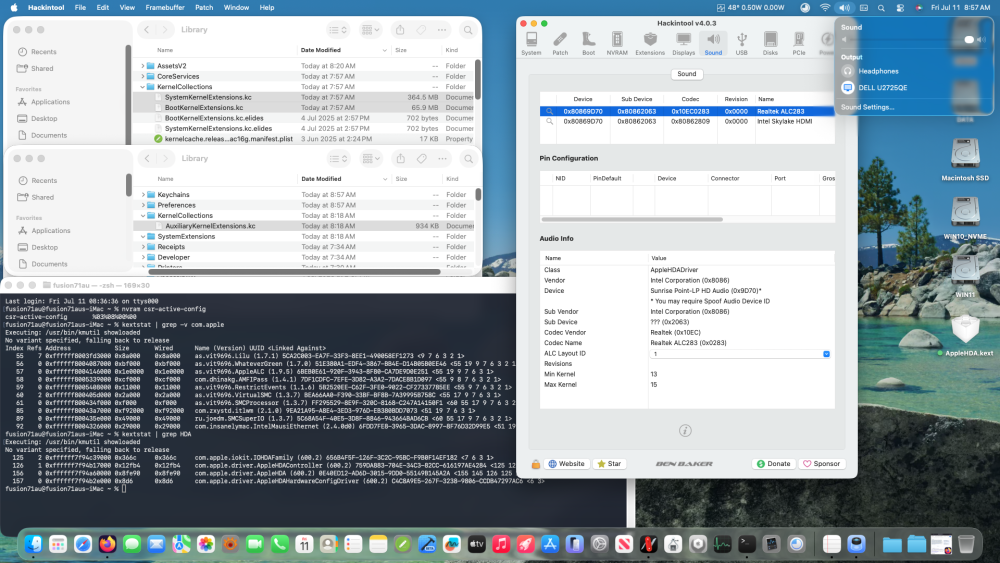1000x563 pixels.
Task: Click the Donate button
Action: [x=774, y=464]
